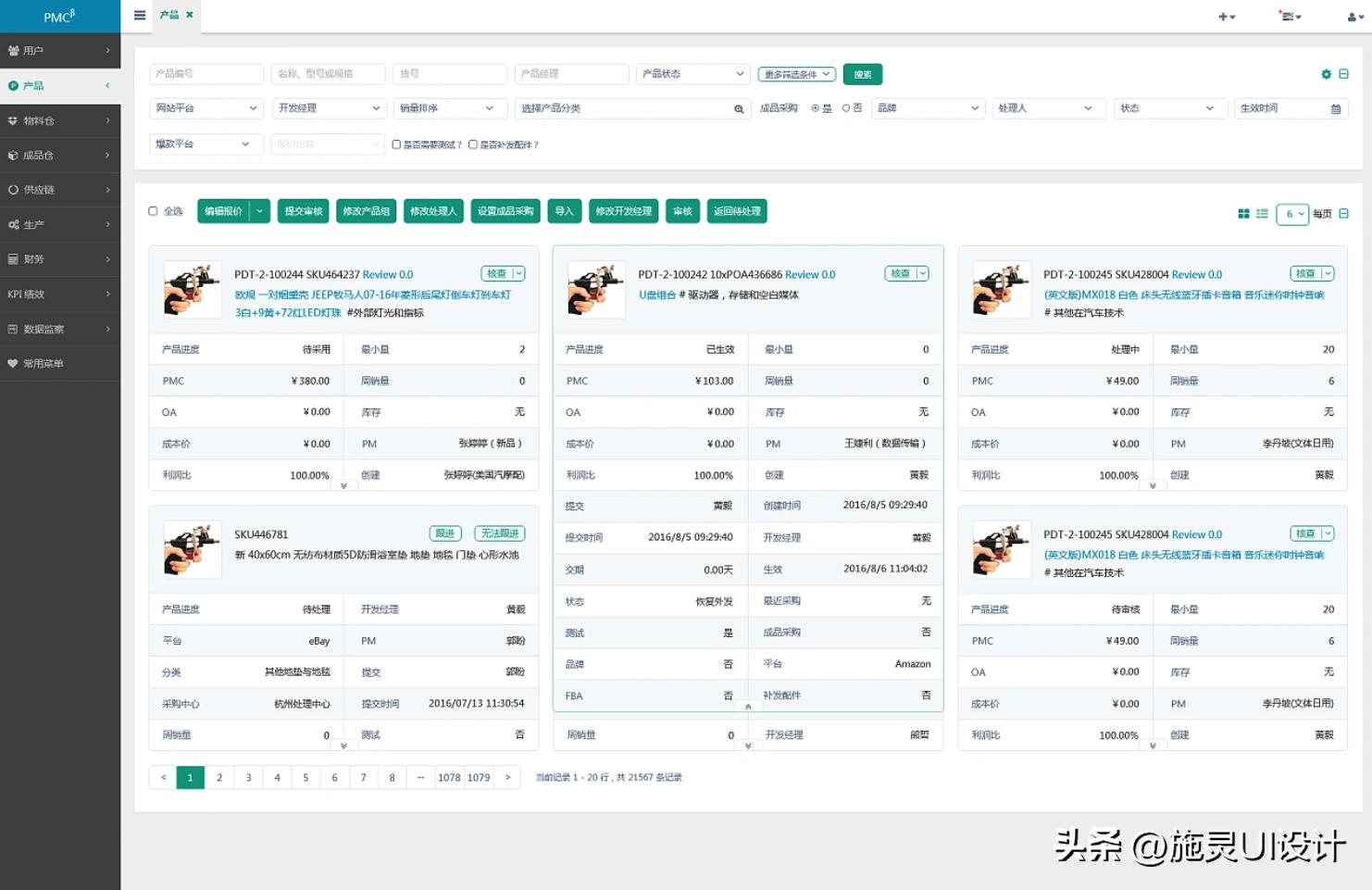Viewport: 1372px width, 890px height.
Task: Open 物料仓 in the sidebar
Action: (60, 120)
